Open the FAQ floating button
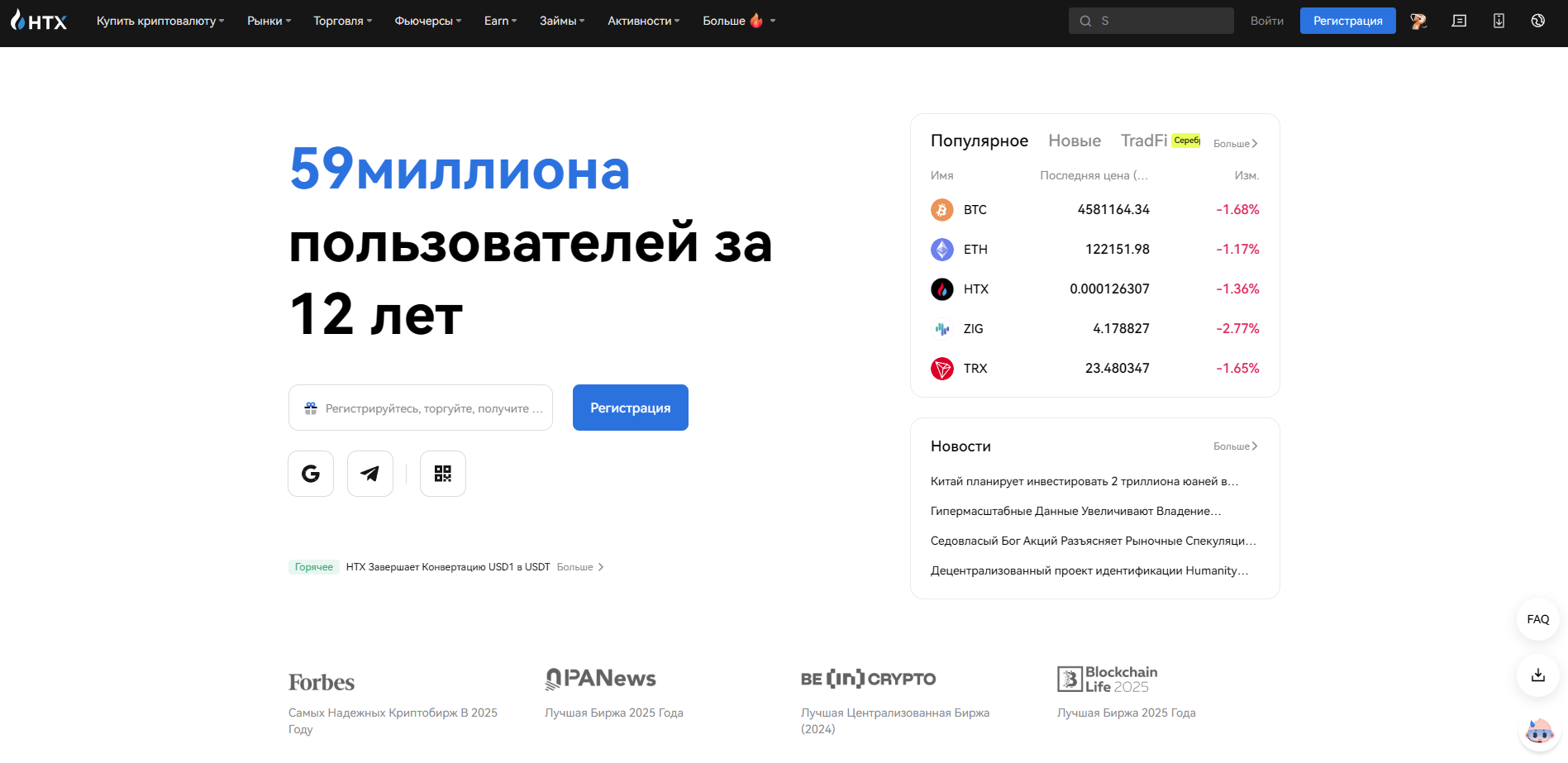 [x=1538, y=619]
